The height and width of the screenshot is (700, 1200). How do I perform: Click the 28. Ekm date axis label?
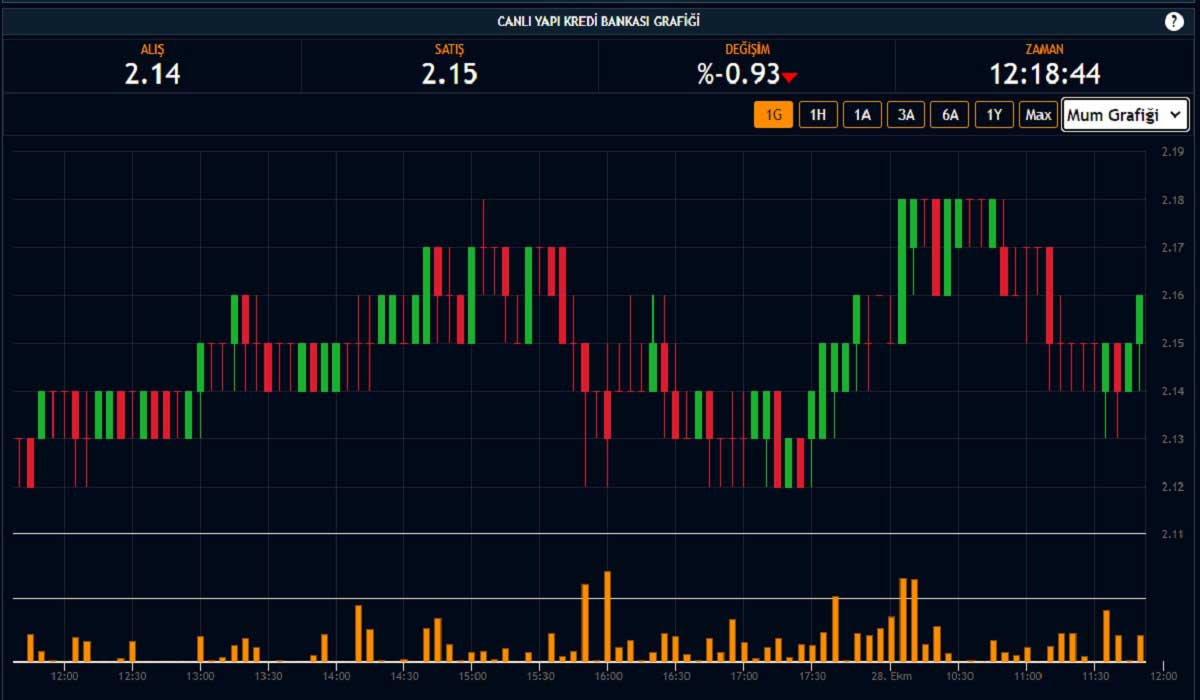coord(891,676)
